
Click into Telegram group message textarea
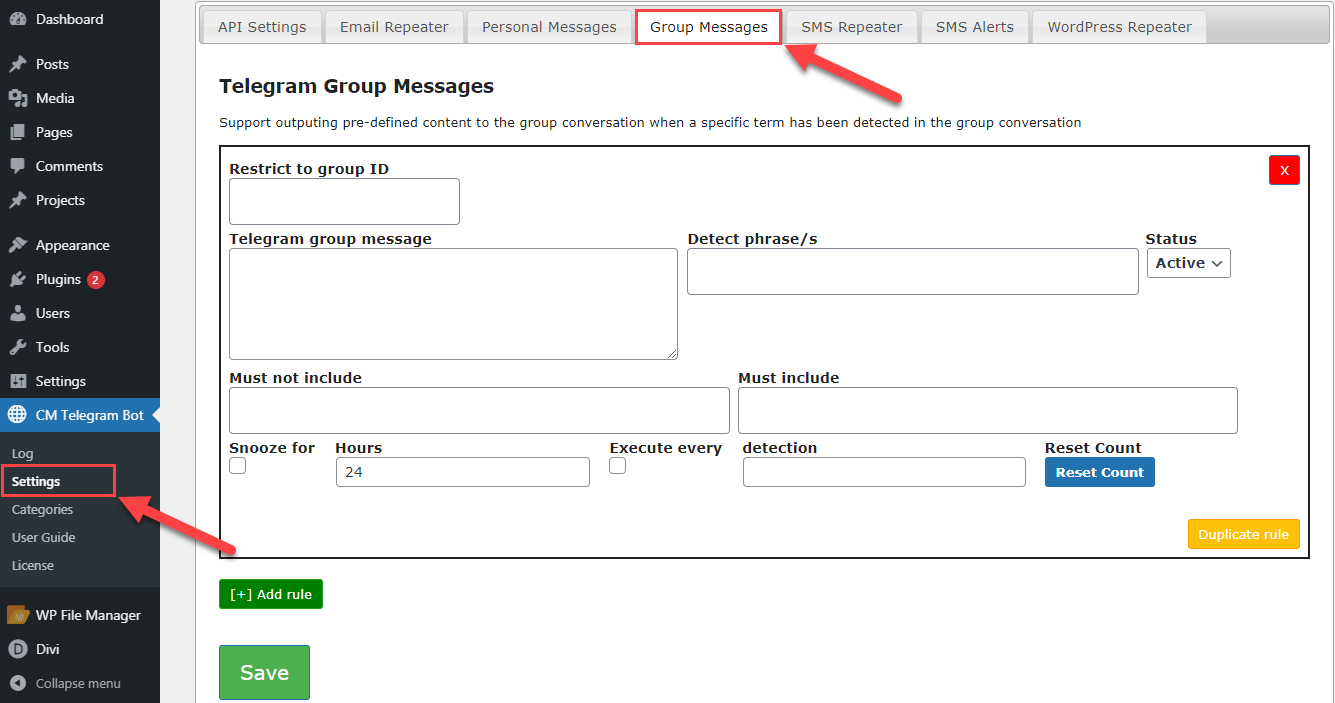click(453, 304)
